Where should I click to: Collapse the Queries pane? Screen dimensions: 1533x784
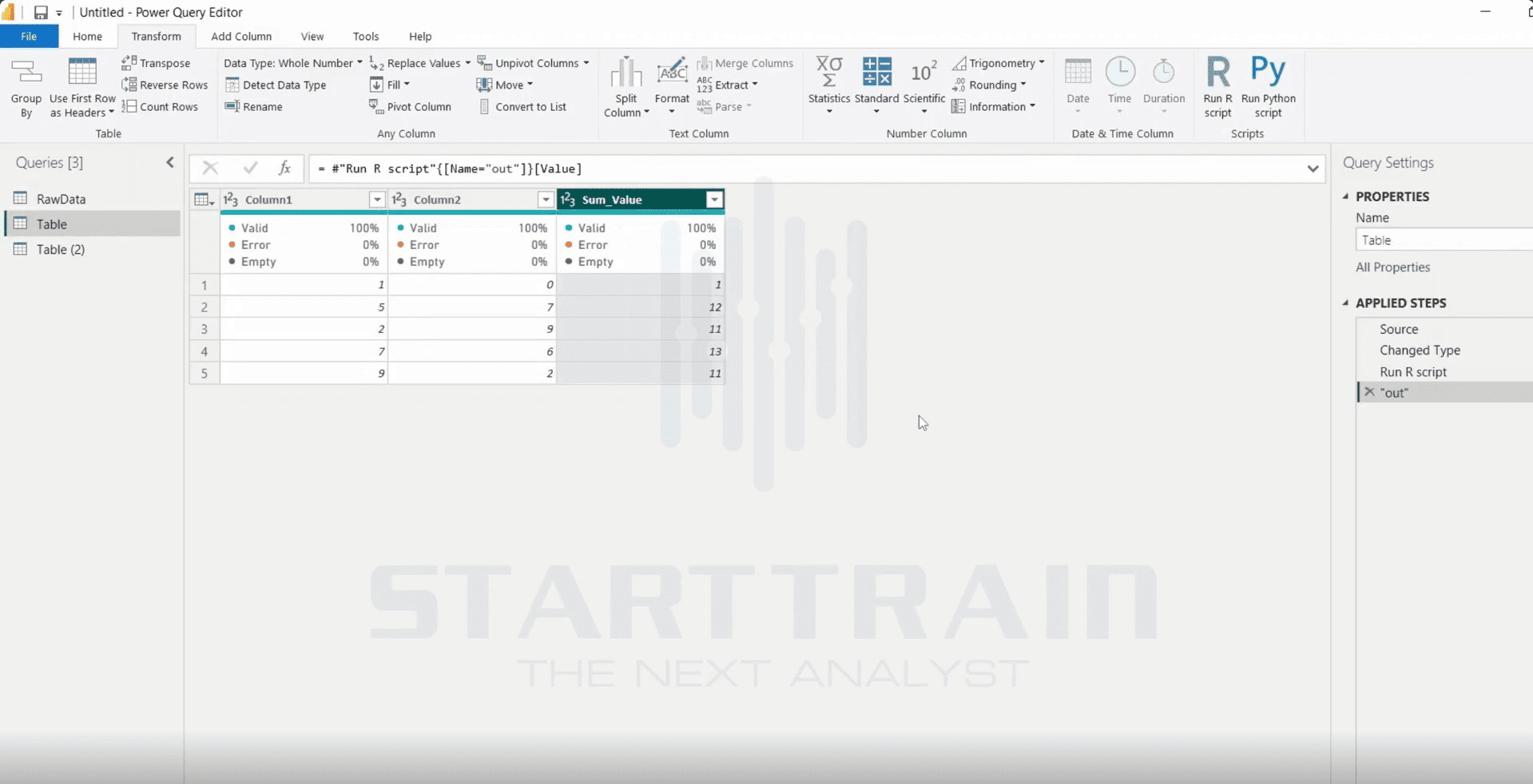(170, 163)
